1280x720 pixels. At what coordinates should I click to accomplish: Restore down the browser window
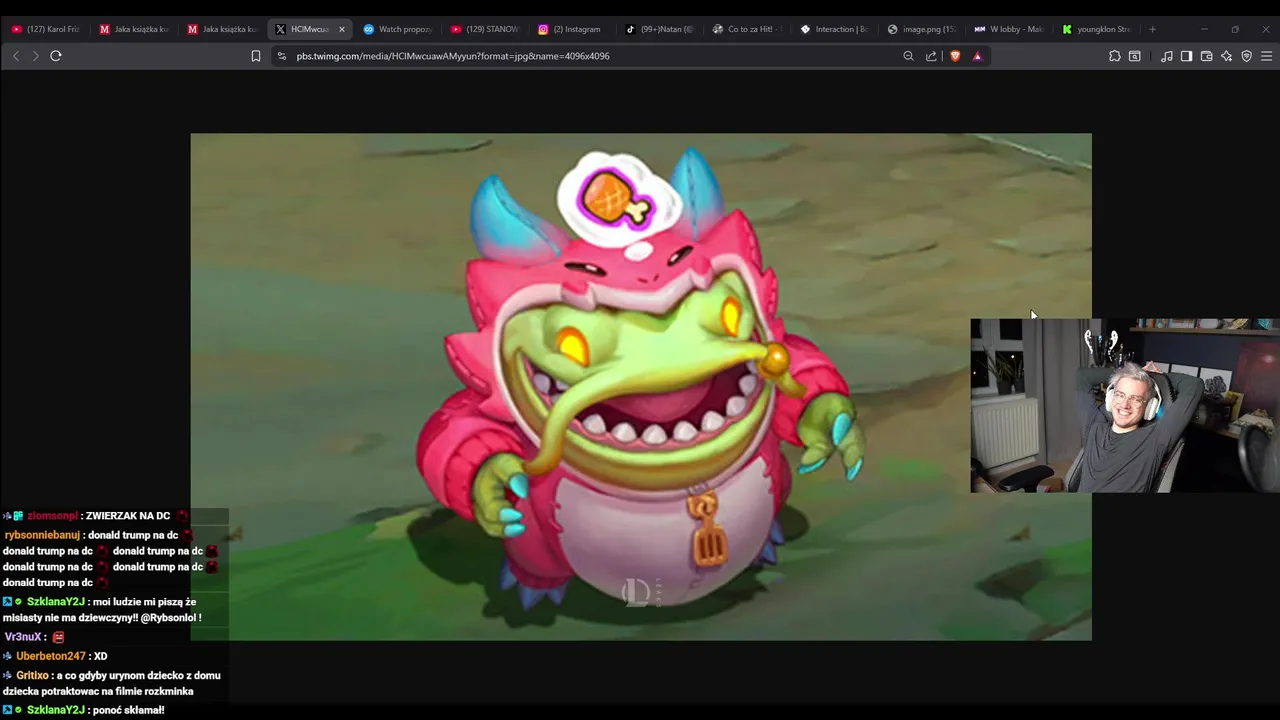click(1235, 29)
